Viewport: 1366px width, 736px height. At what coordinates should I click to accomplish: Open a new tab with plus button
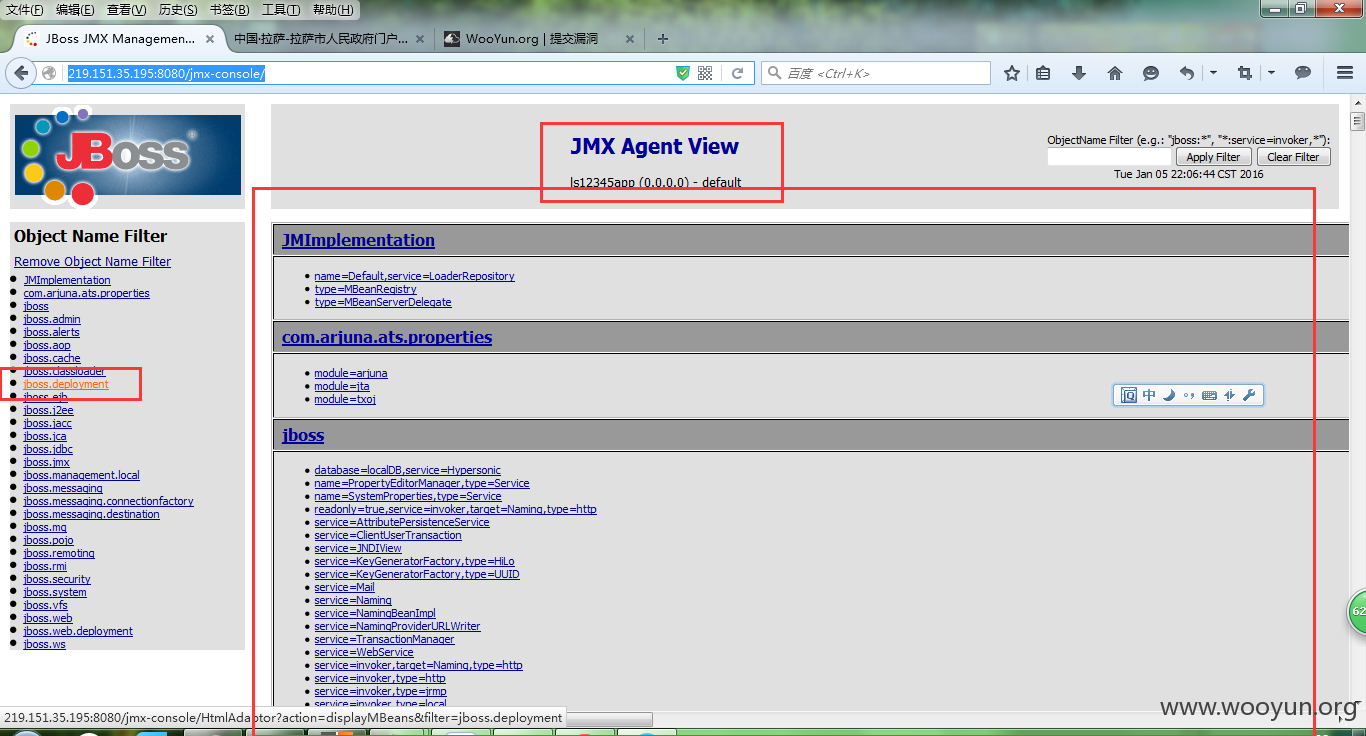663,39
